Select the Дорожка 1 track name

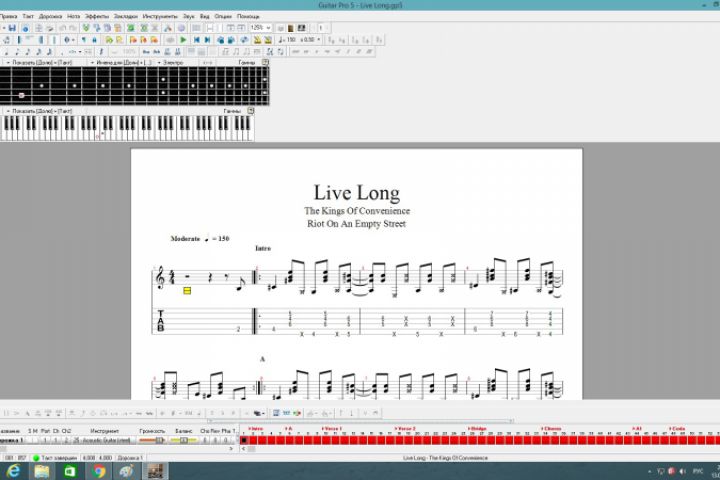[11, 440]
